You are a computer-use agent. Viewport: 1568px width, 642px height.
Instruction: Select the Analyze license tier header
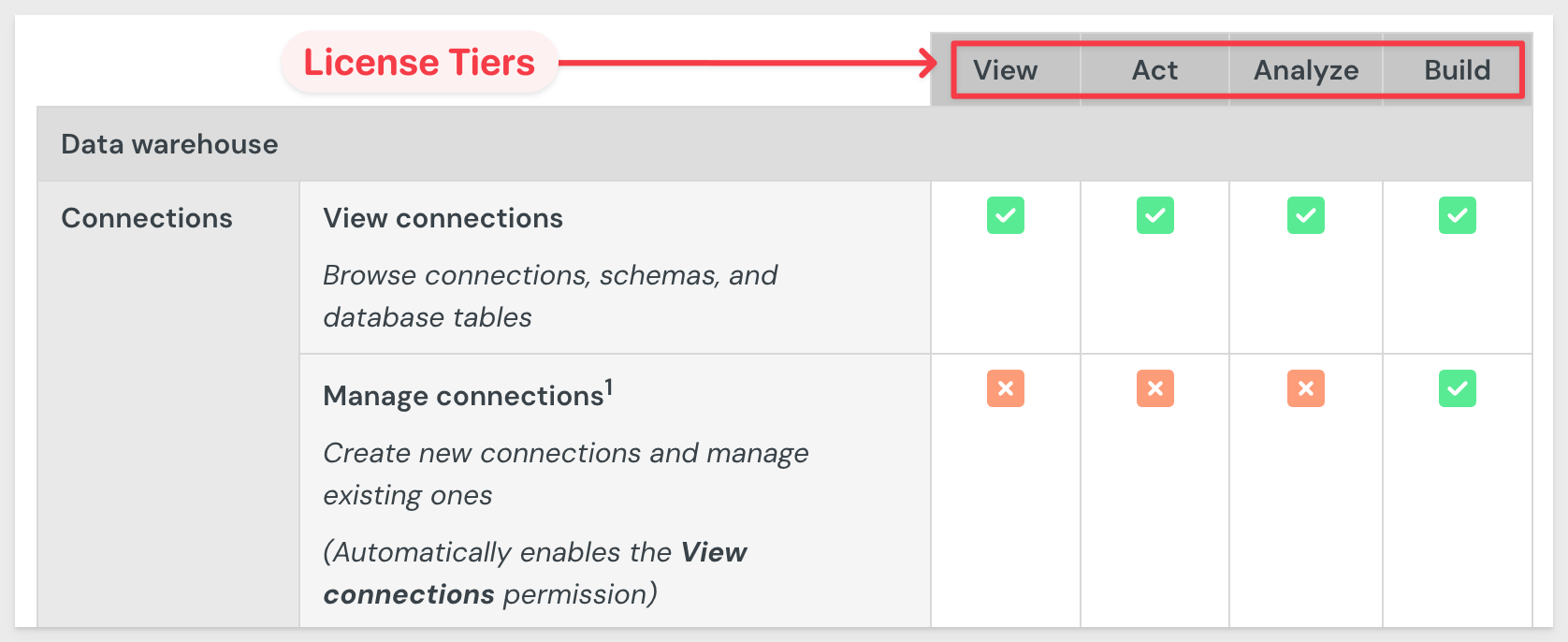(x=1306, y=70)
